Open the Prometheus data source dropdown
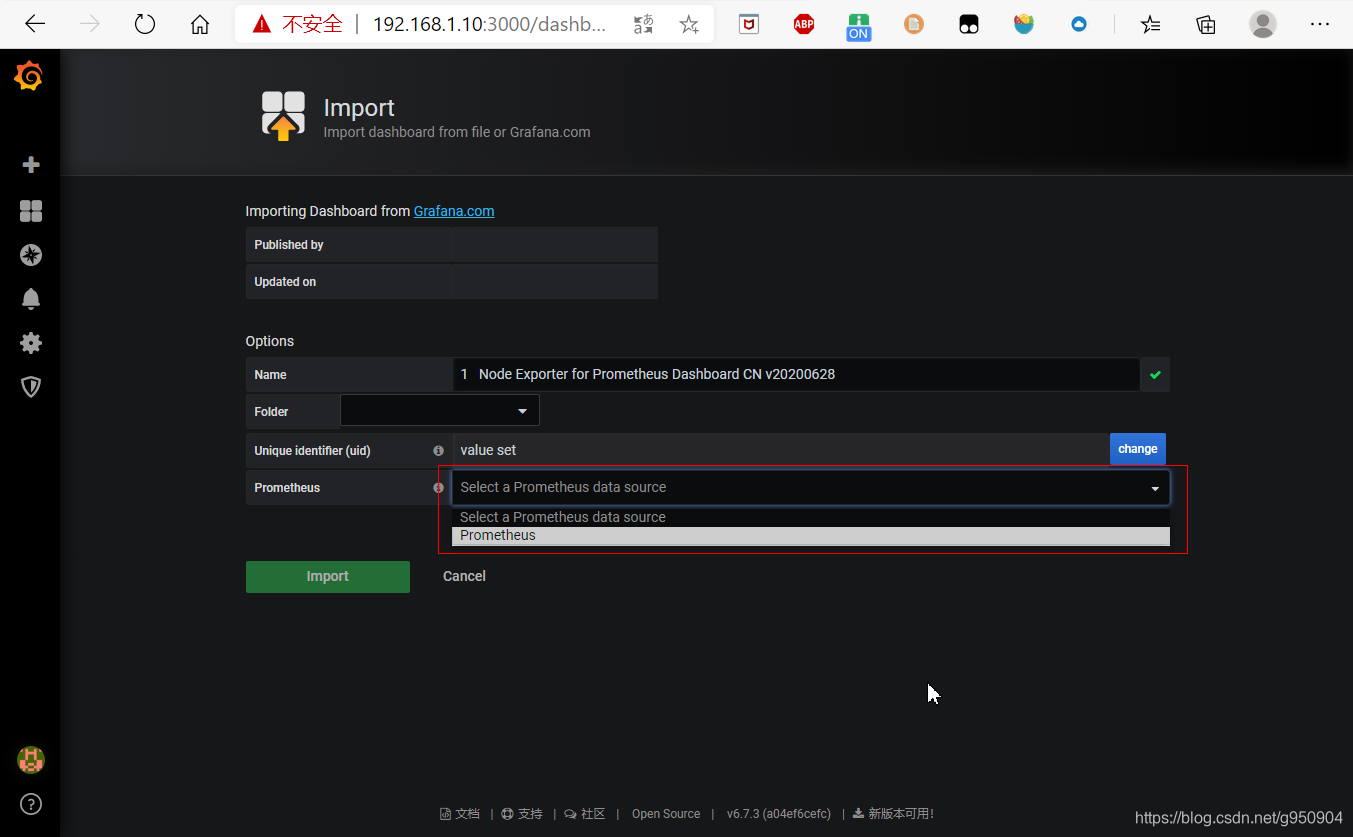The image size is (1353, 837). (811, 488)
